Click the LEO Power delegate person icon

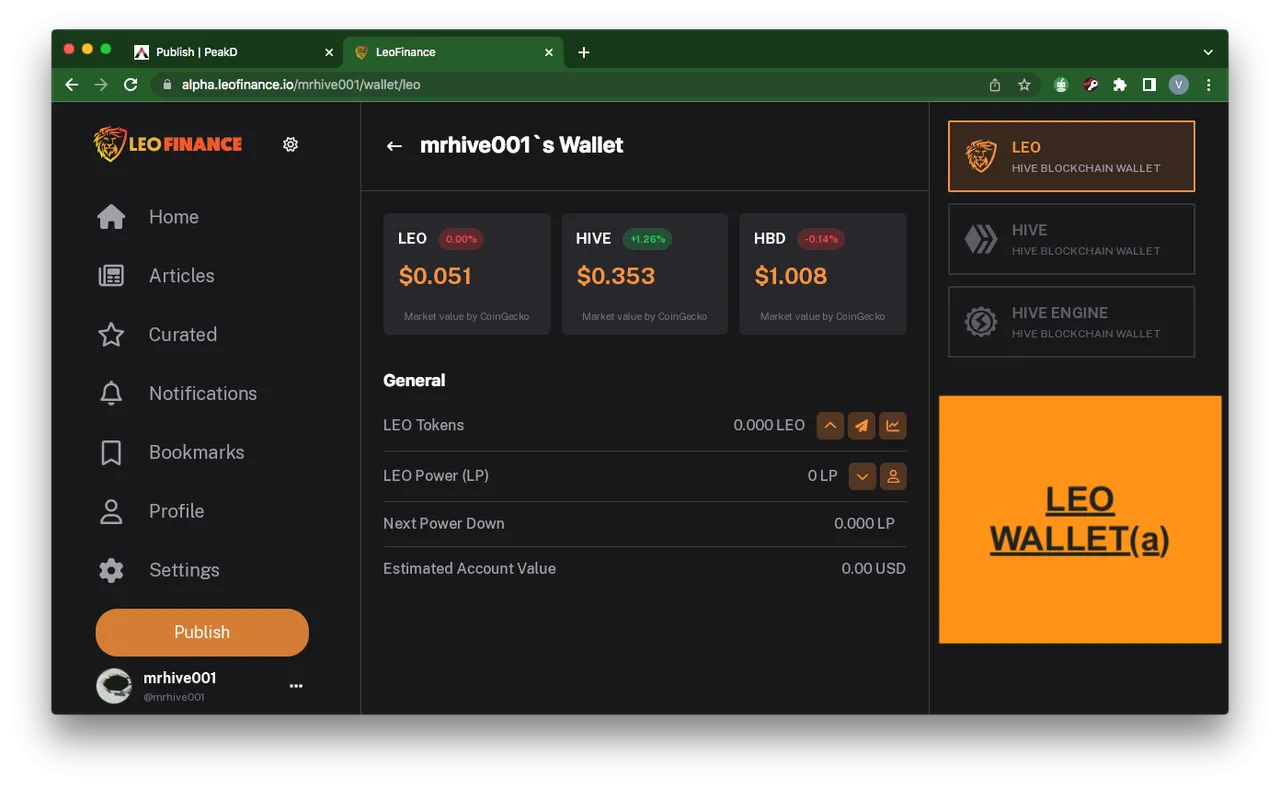click(893, 476)
